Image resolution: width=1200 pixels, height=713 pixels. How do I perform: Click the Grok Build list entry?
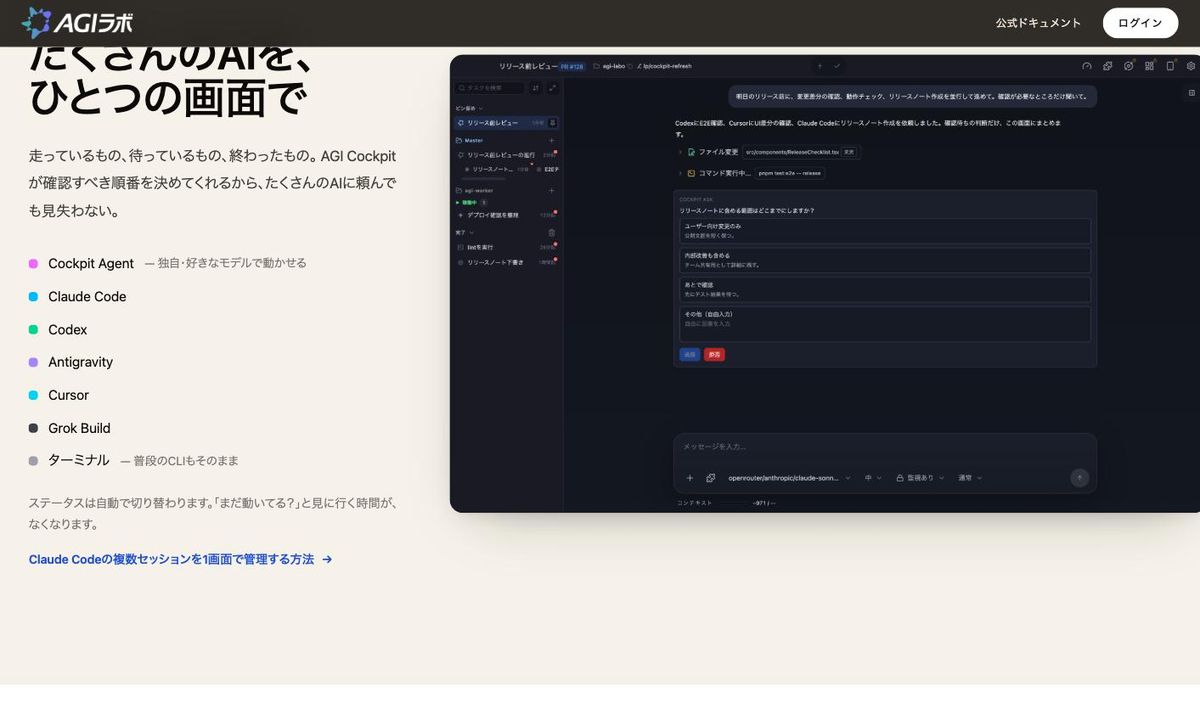(x=79, y=428)
